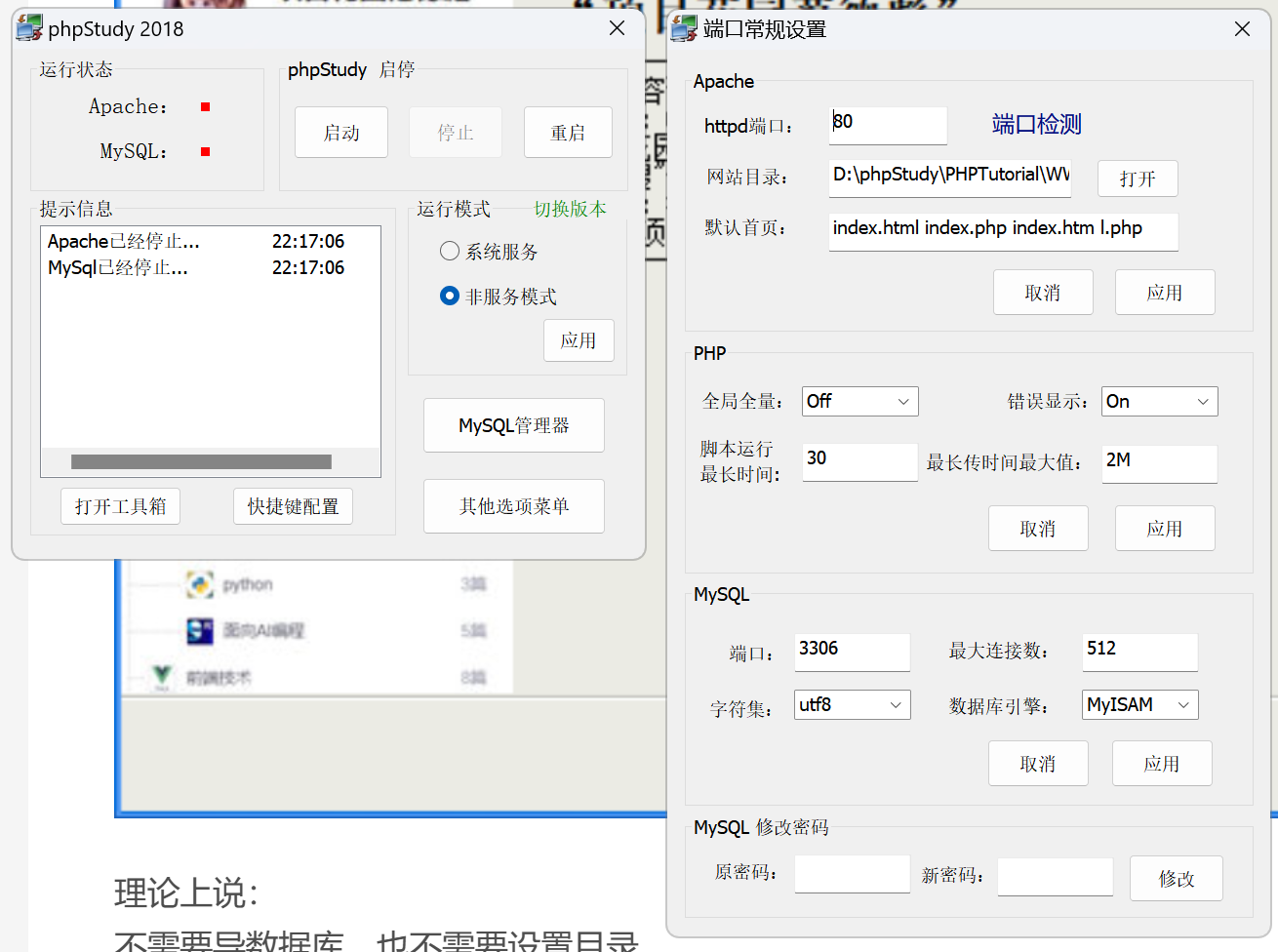The width and height of the screenshot is (1278, 952).
Task: Click the 脚本运行最长时间 field showing 30
Action: click(860, 461)
